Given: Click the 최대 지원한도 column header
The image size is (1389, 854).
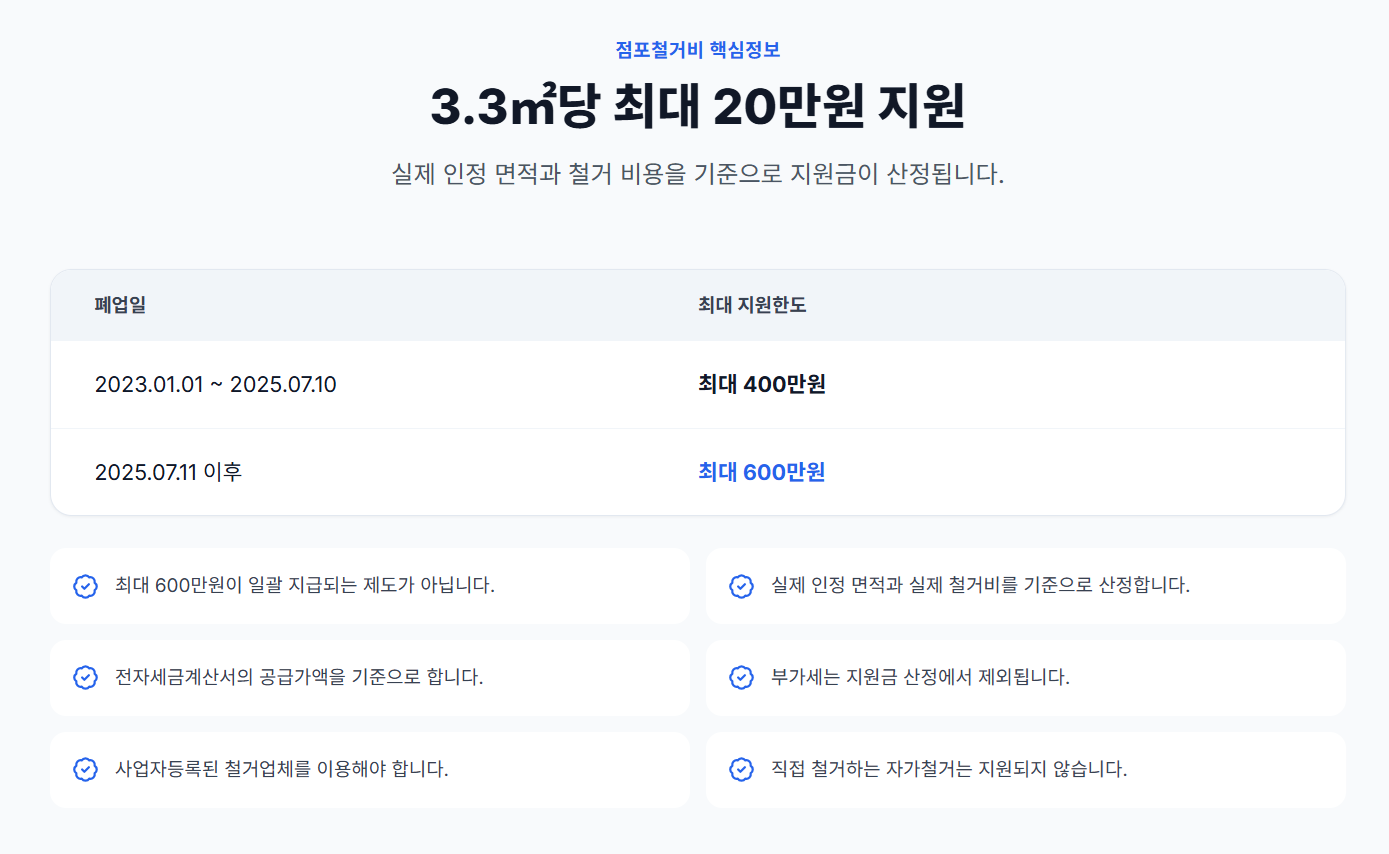Looking at the screenshot, I should pos(752,305).
